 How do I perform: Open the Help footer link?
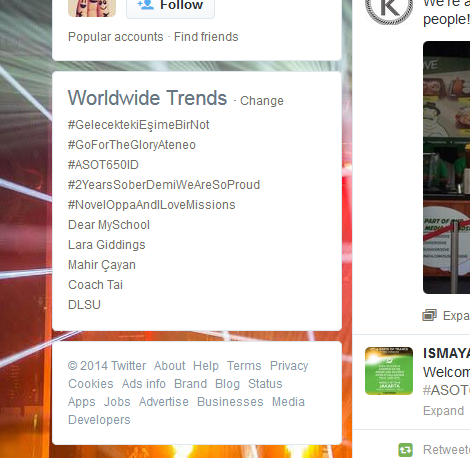(206, 366)
